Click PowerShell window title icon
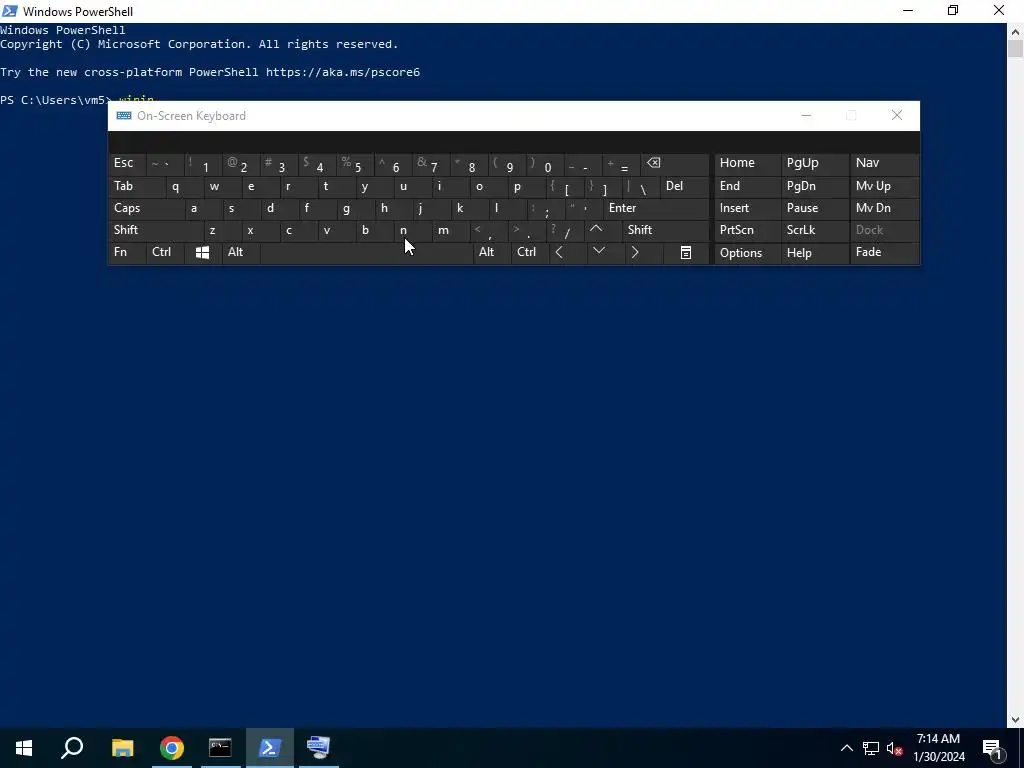 tap(10, 11)
